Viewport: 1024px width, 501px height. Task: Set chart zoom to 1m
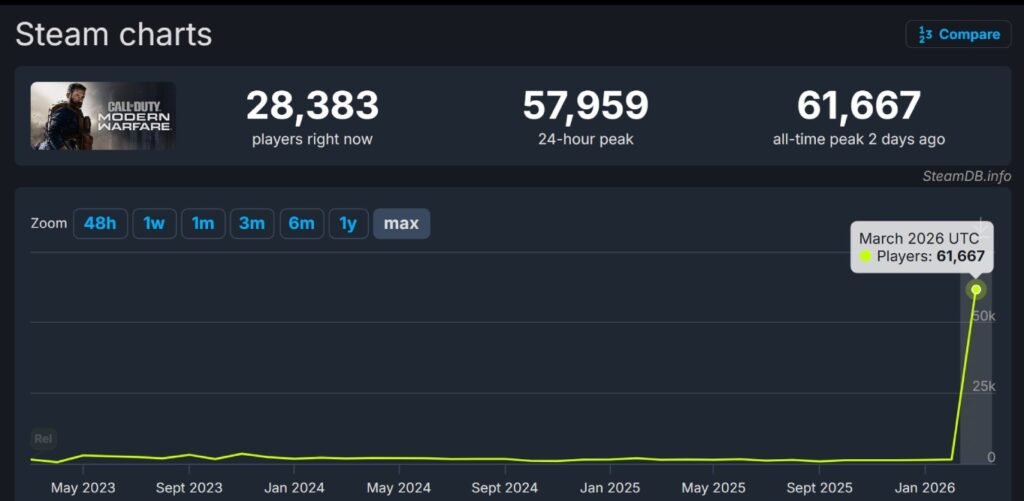click(203, 223)
